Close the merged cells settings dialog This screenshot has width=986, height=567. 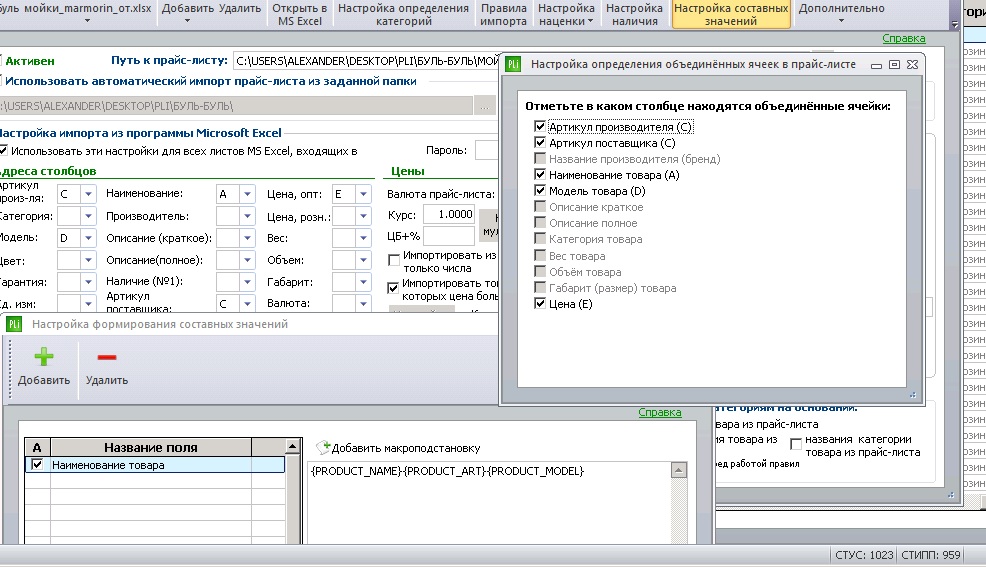point(912,64)
